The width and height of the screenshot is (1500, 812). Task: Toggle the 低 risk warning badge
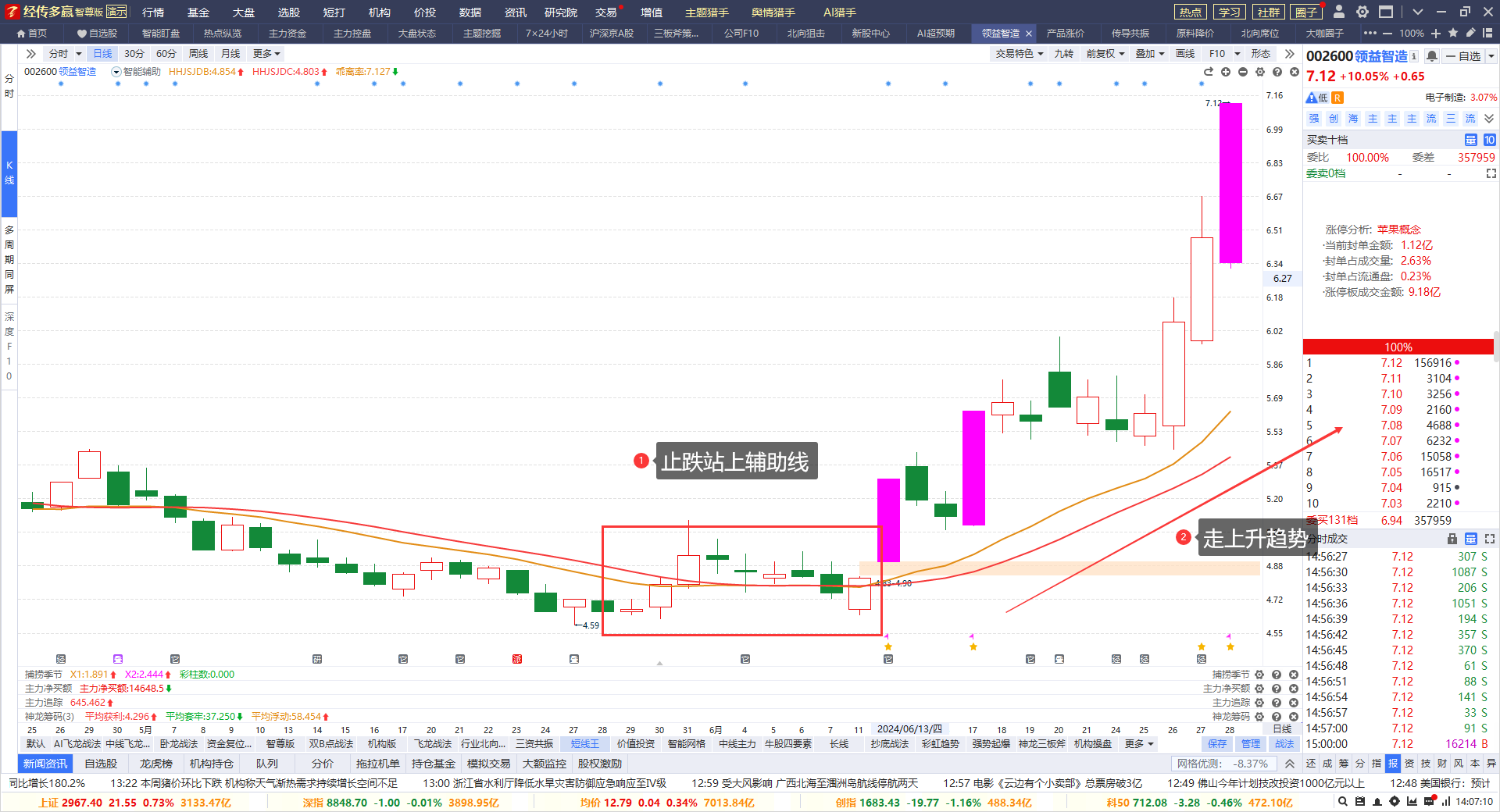(x=1317, y=98)
